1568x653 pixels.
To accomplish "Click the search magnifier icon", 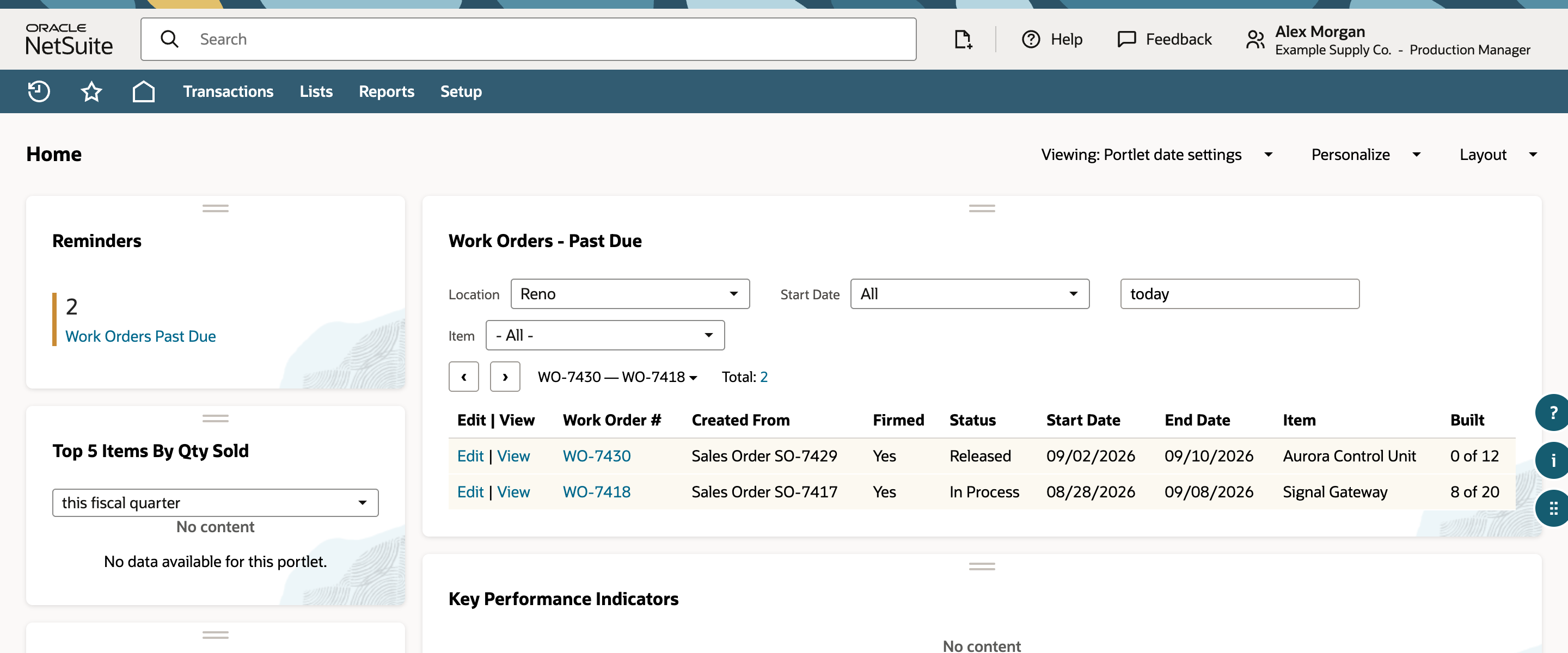I will coord(169,39).
